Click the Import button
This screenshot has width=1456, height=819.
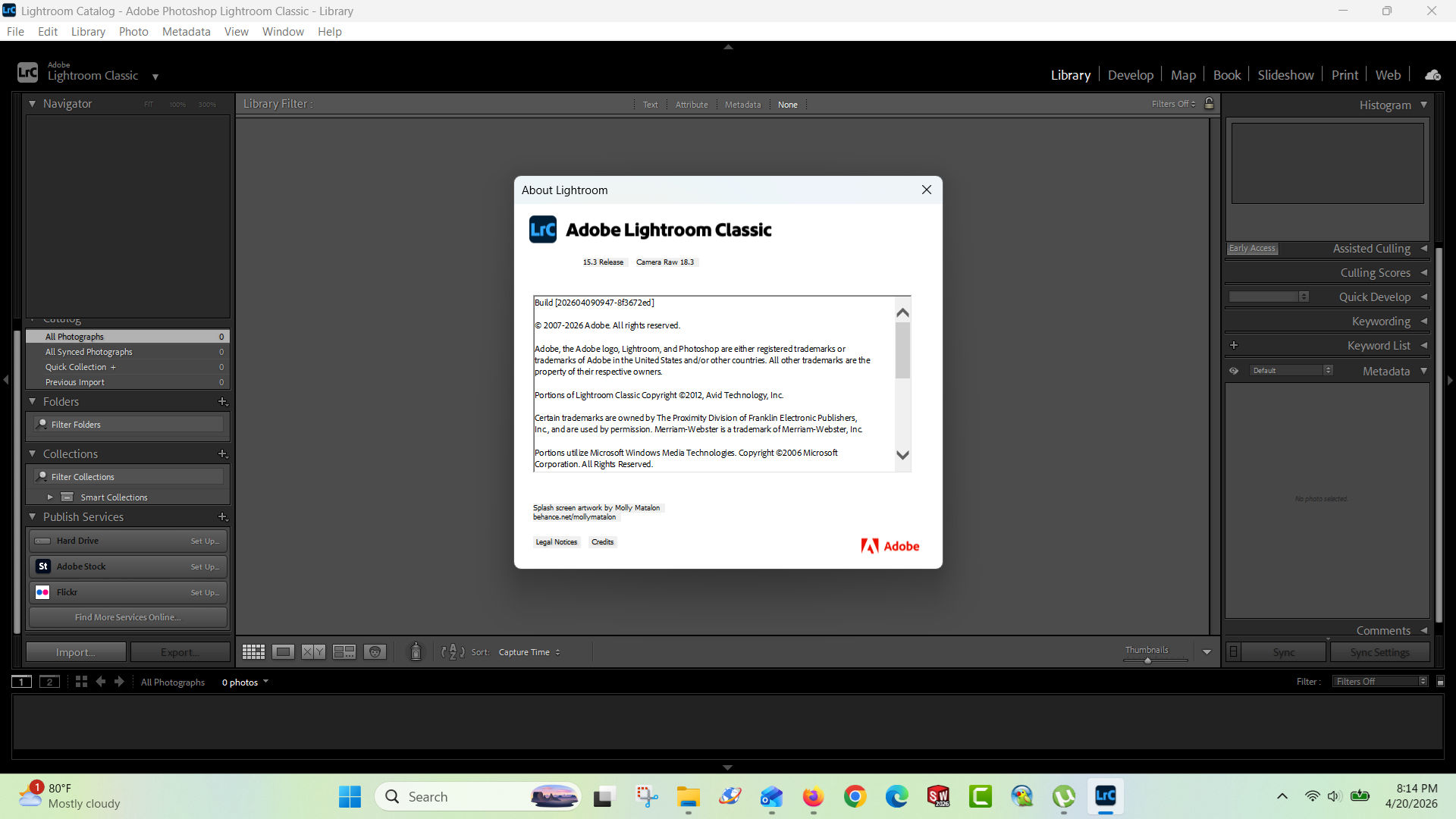pyautogui.click(x=76, y=652)
